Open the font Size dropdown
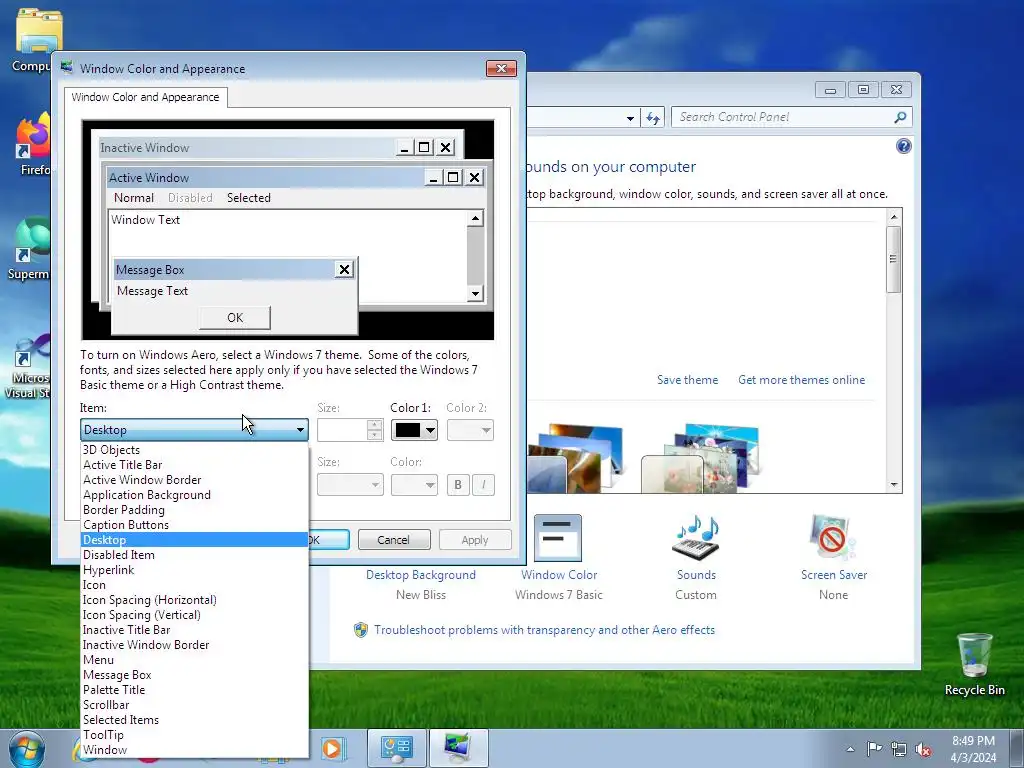Image resolution: width=1024 pixels, height=768 pixels. click(350, 485)
